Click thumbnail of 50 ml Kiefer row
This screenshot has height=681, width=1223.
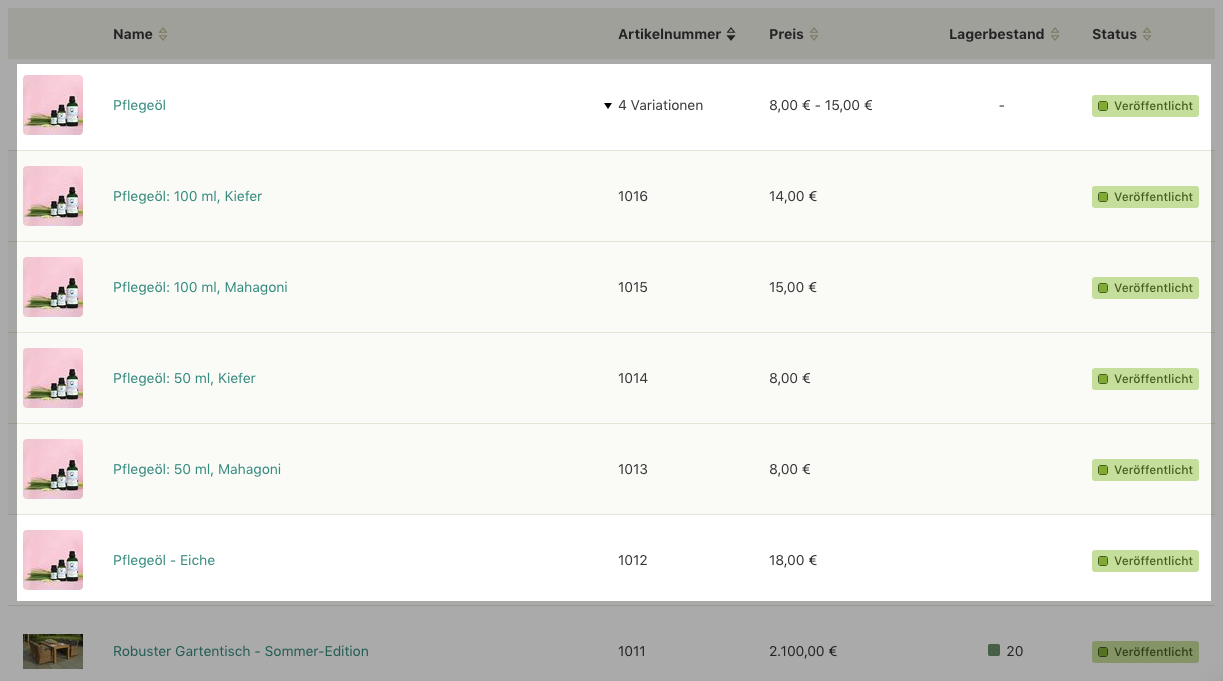coord(53,378)
